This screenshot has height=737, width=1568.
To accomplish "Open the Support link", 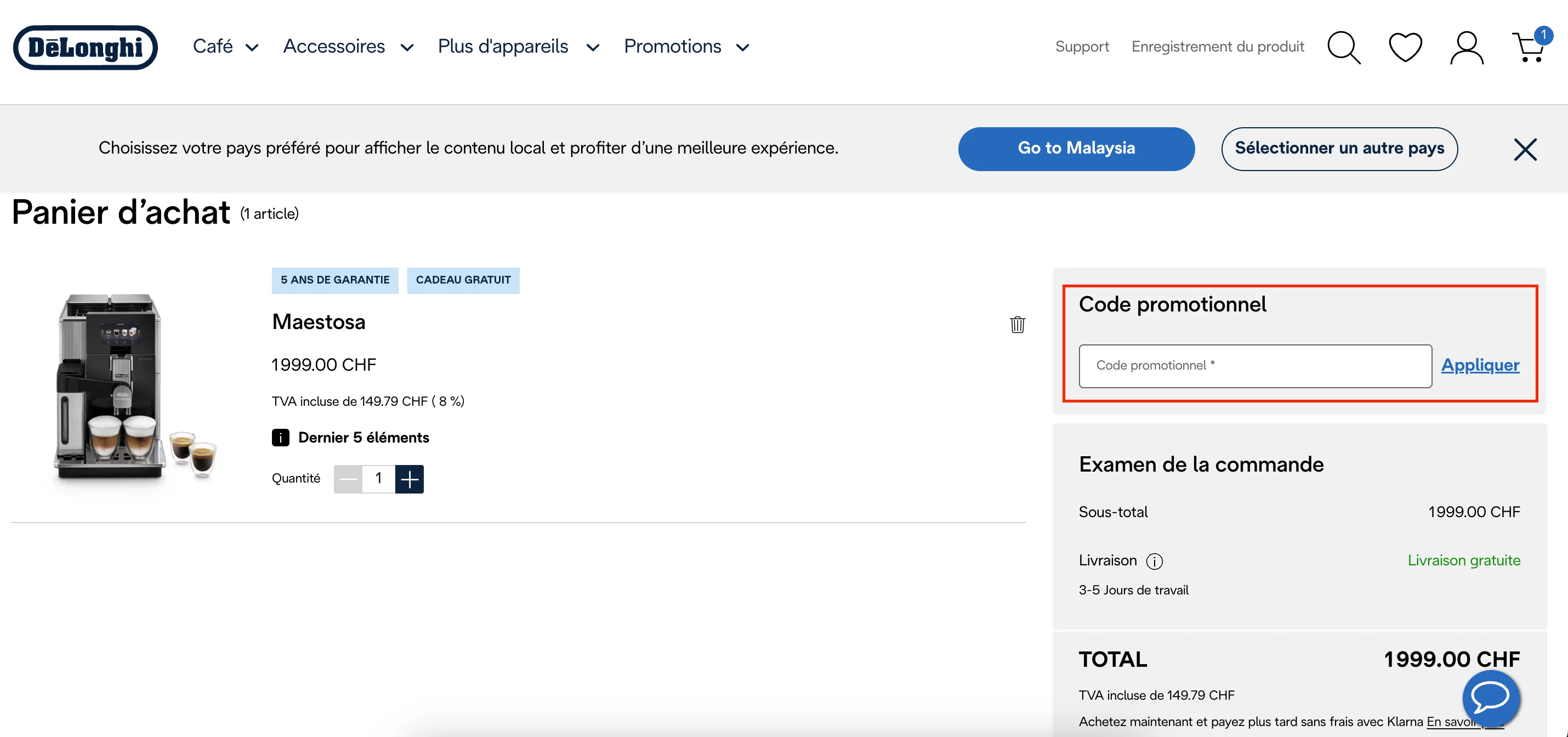I will (x=1082, y=47).
